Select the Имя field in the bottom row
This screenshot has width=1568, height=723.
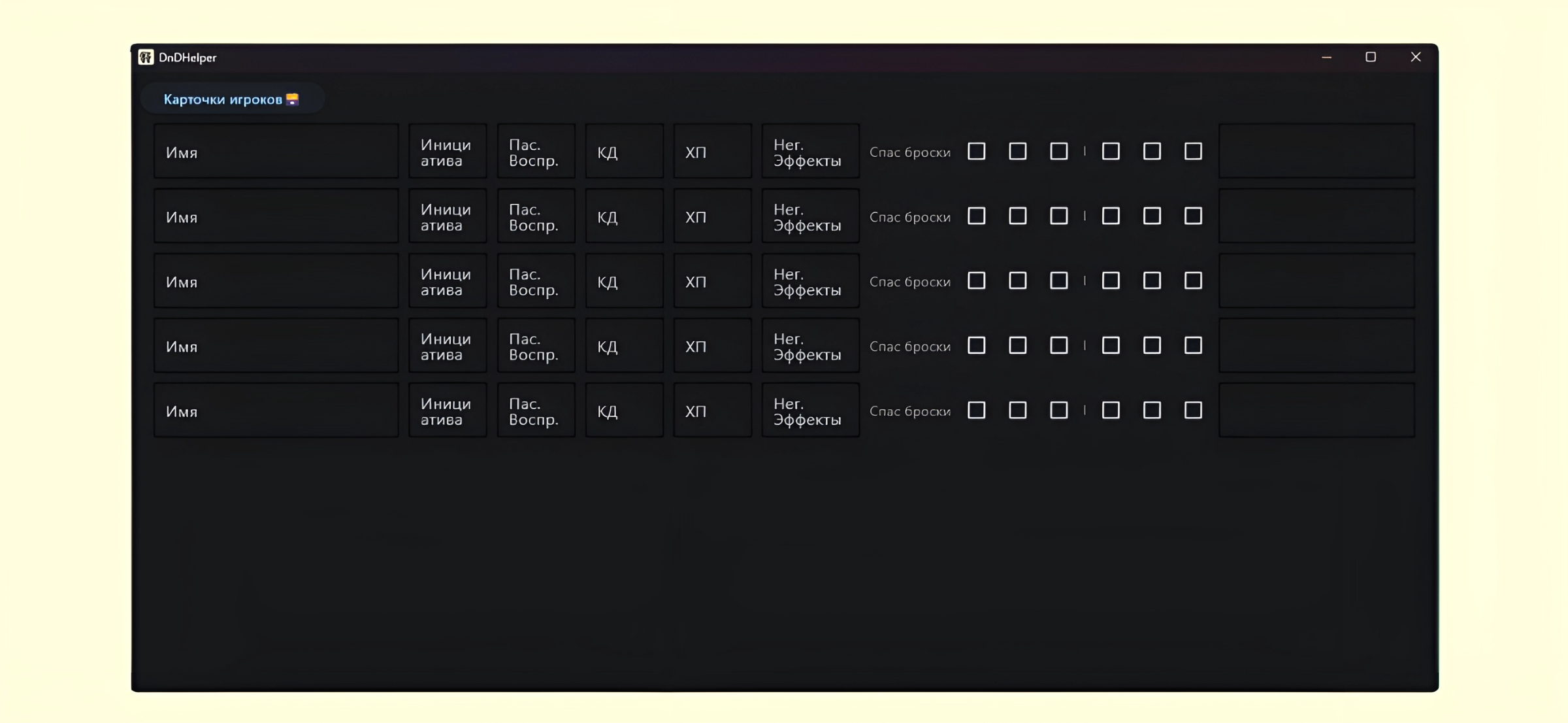point(276,411)
